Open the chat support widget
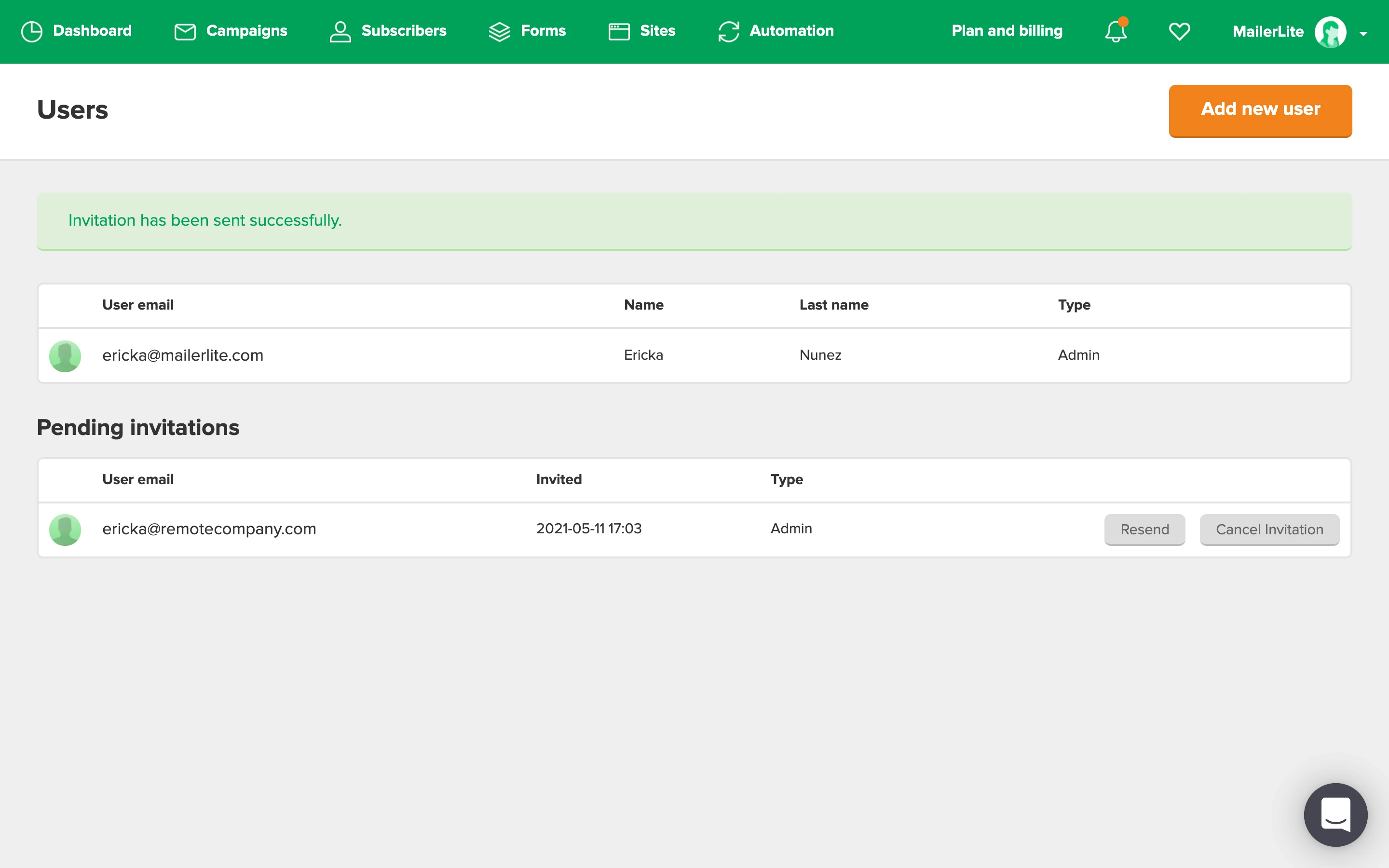 point(1335,814)
